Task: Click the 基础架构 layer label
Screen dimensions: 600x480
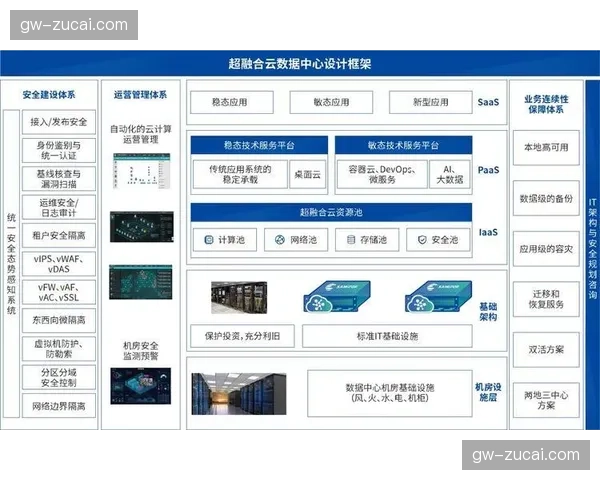Action: click(488, 312)
